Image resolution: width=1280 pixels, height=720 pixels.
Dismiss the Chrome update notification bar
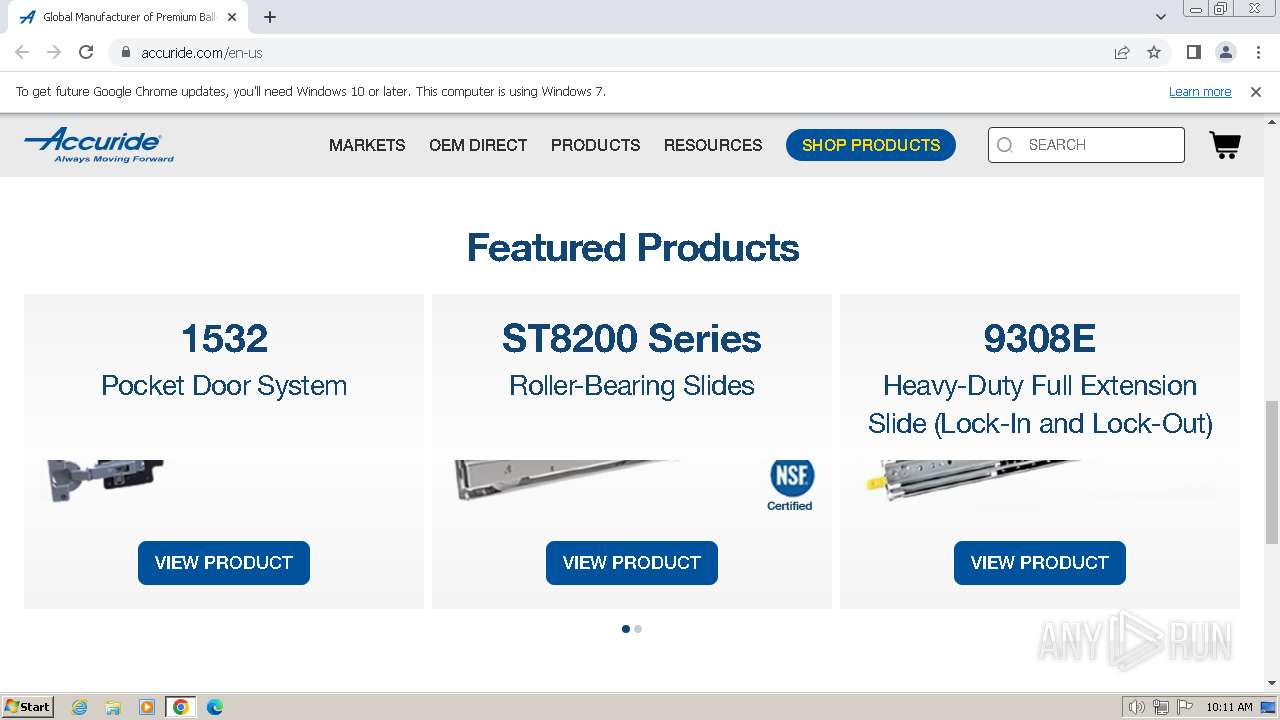[1256, 91]
